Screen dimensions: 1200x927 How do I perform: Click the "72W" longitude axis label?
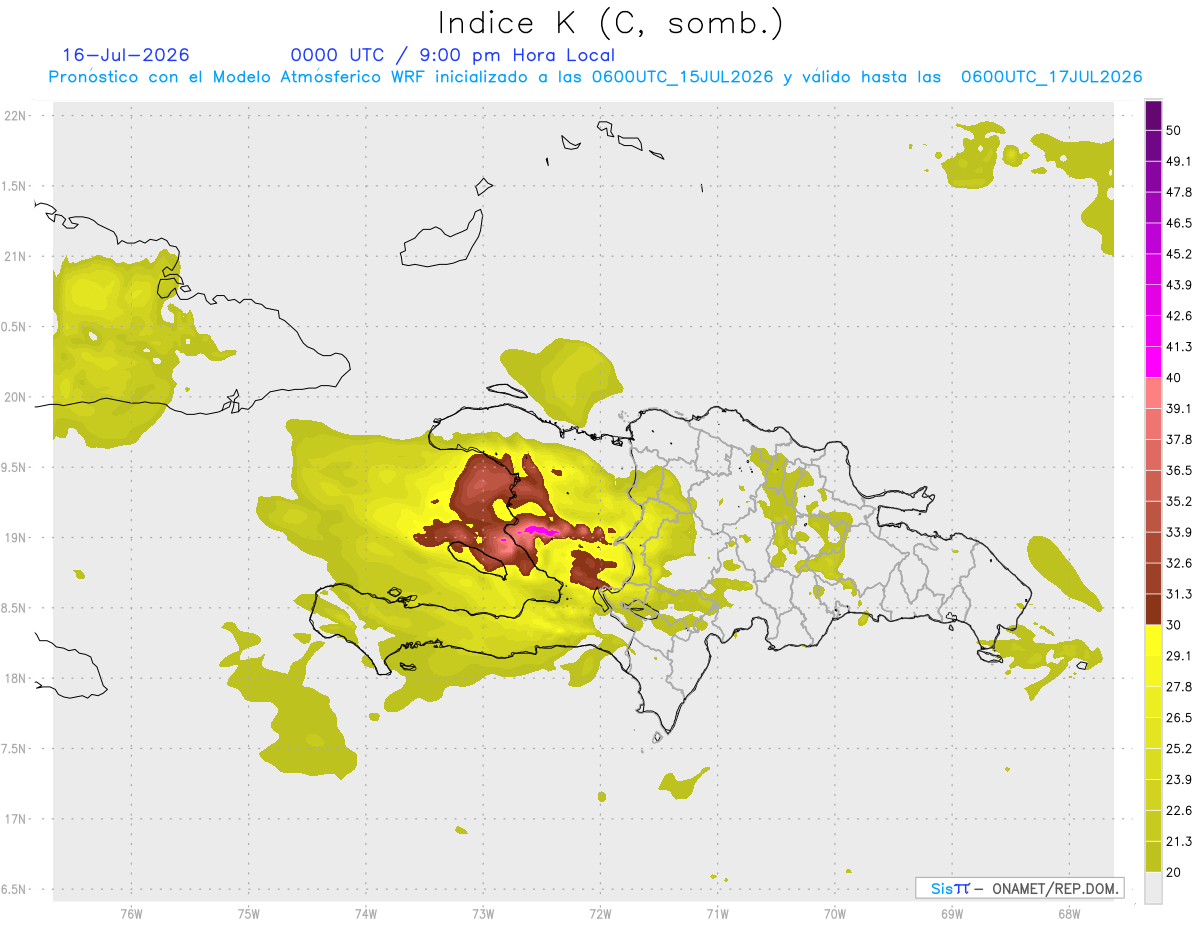coord(600,913)
